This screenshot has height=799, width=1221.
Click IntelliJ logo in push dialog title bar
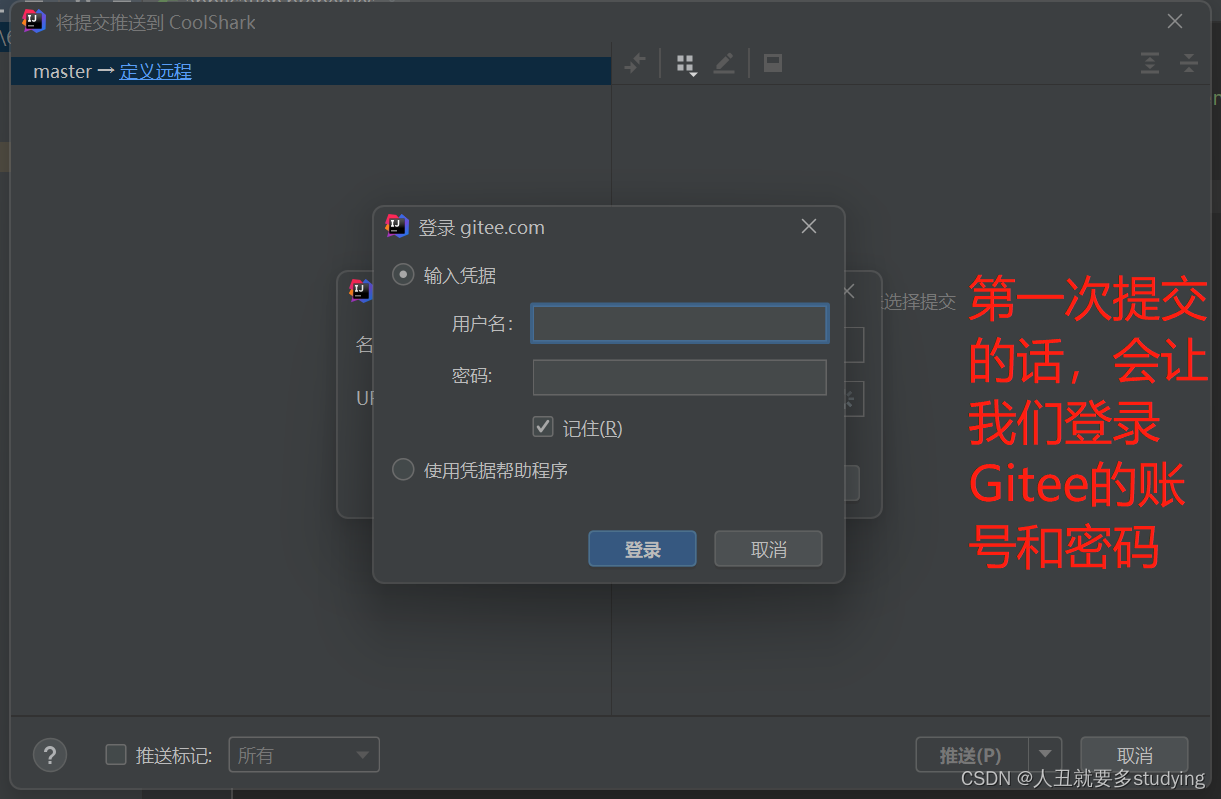tap(34, 21)
